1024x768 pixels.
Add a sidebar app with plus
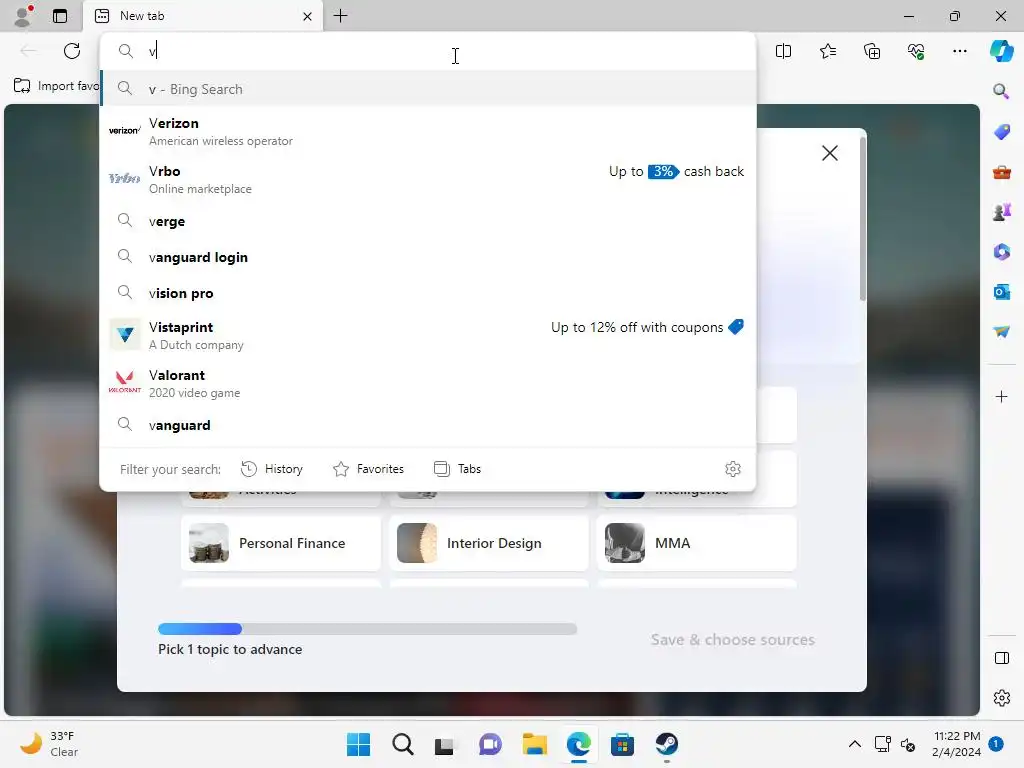[x=1001, y=396]
